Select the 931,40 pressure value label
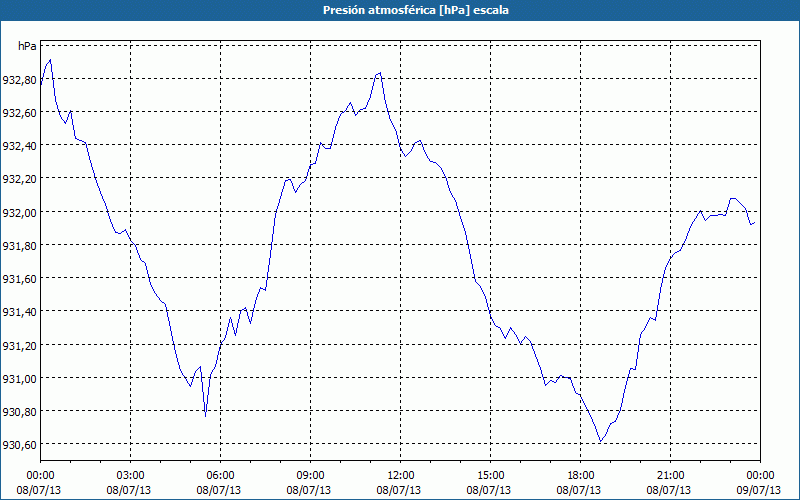 click(x=19, y=312)
